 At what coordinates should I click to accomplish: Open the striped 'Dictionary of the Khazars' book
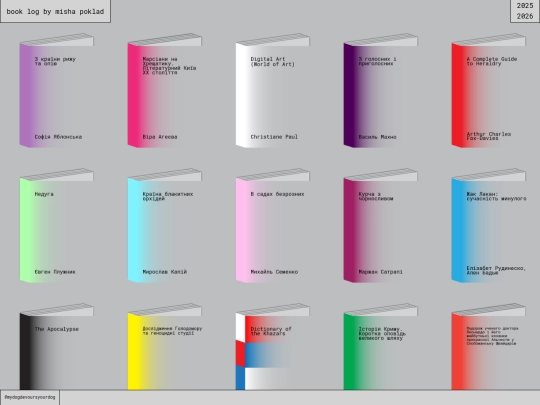click(273, 346)
